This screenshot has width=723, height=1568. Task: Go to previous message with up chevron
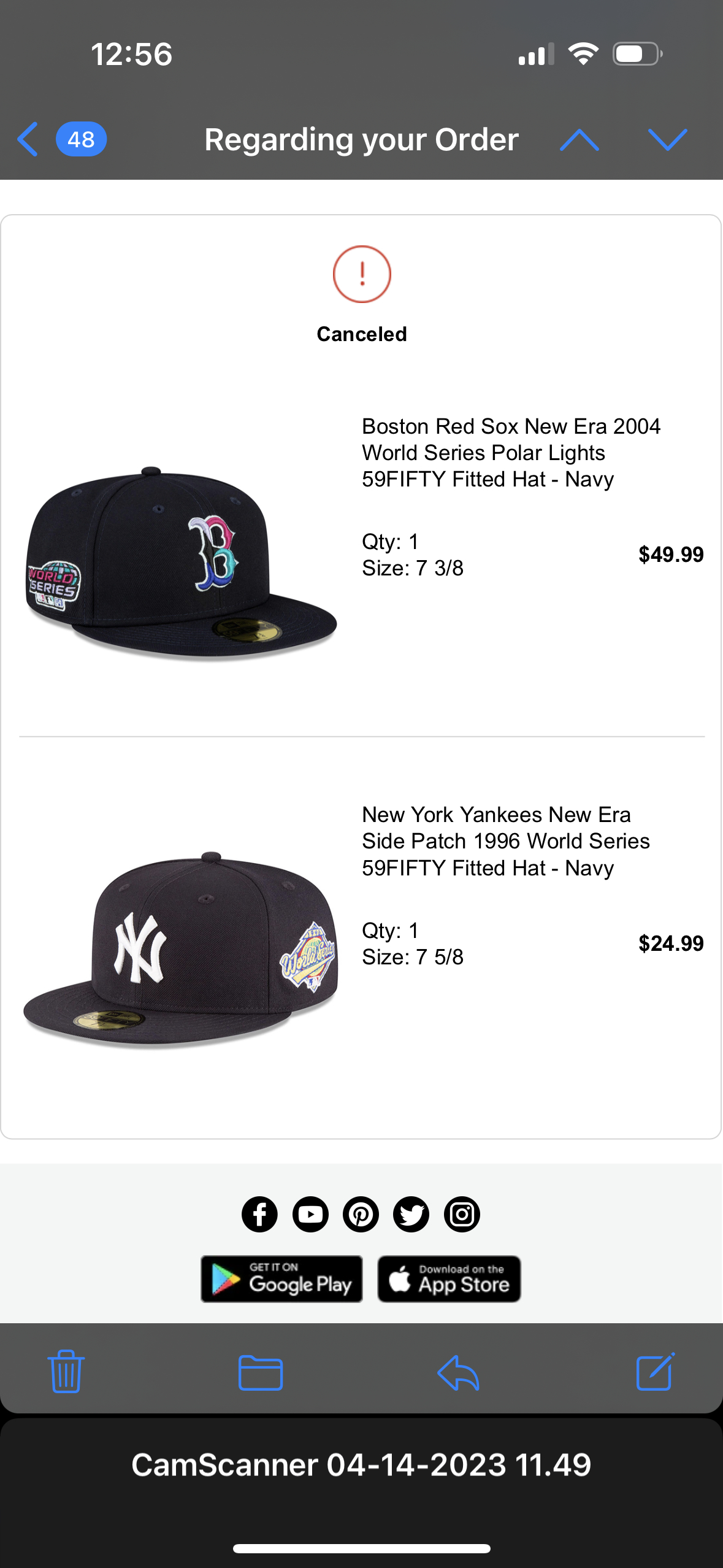[579, 140]
